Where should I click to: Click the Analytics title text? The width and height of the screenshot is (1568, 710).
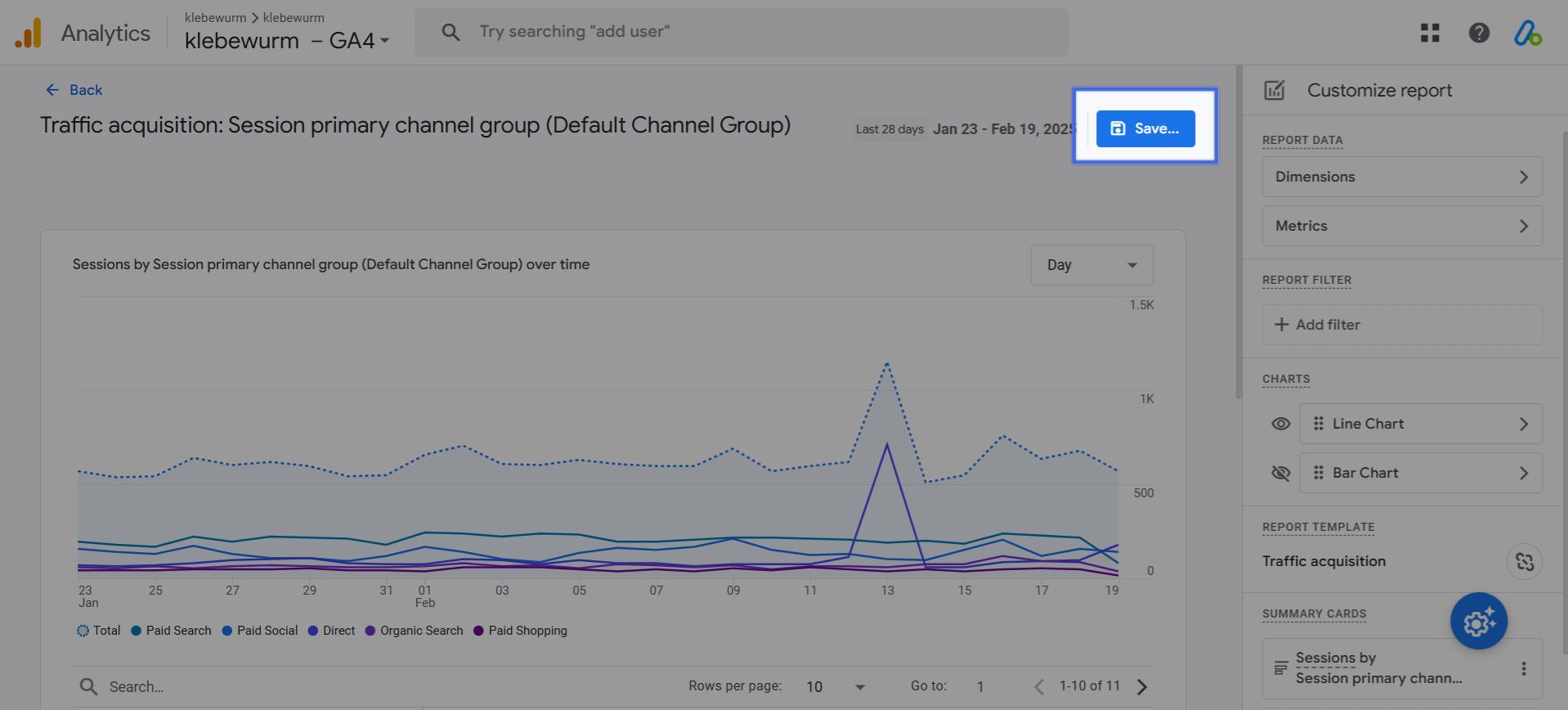click(x=105, y=34)
